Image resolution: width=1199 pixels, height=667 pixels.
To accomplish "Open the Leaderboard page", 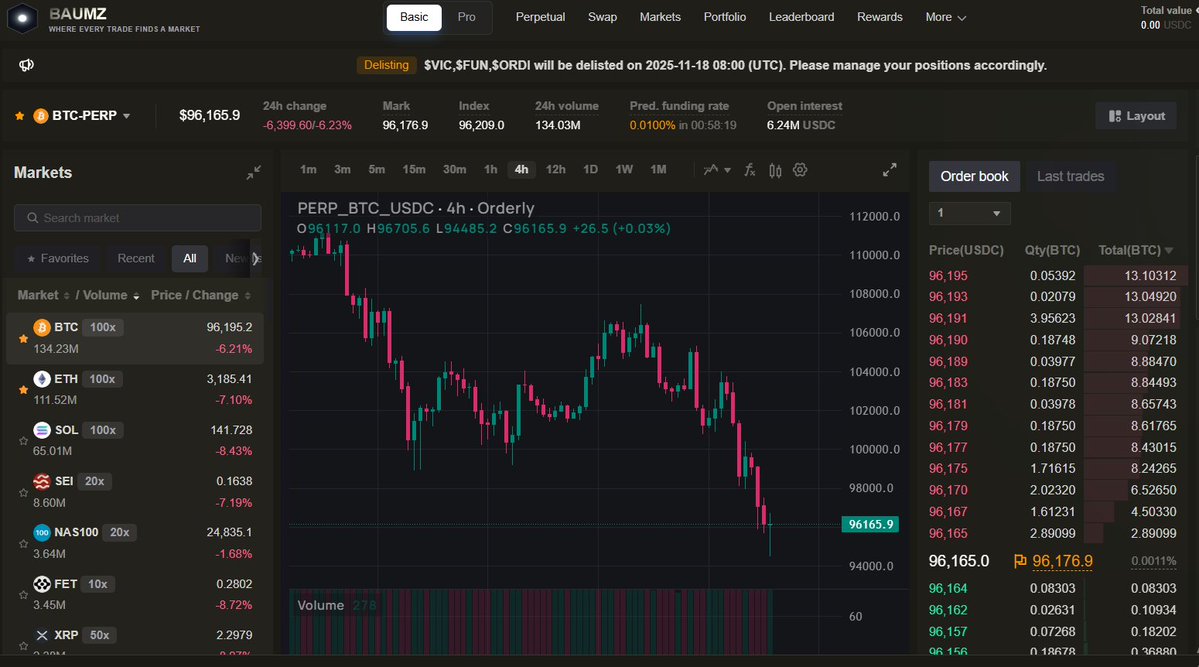I will click(801, 17).
